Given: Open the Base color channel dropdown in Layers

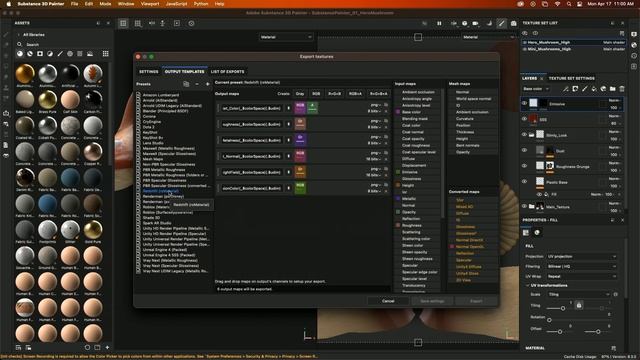Looking at the screenshot, I should [x=536, y=89].
